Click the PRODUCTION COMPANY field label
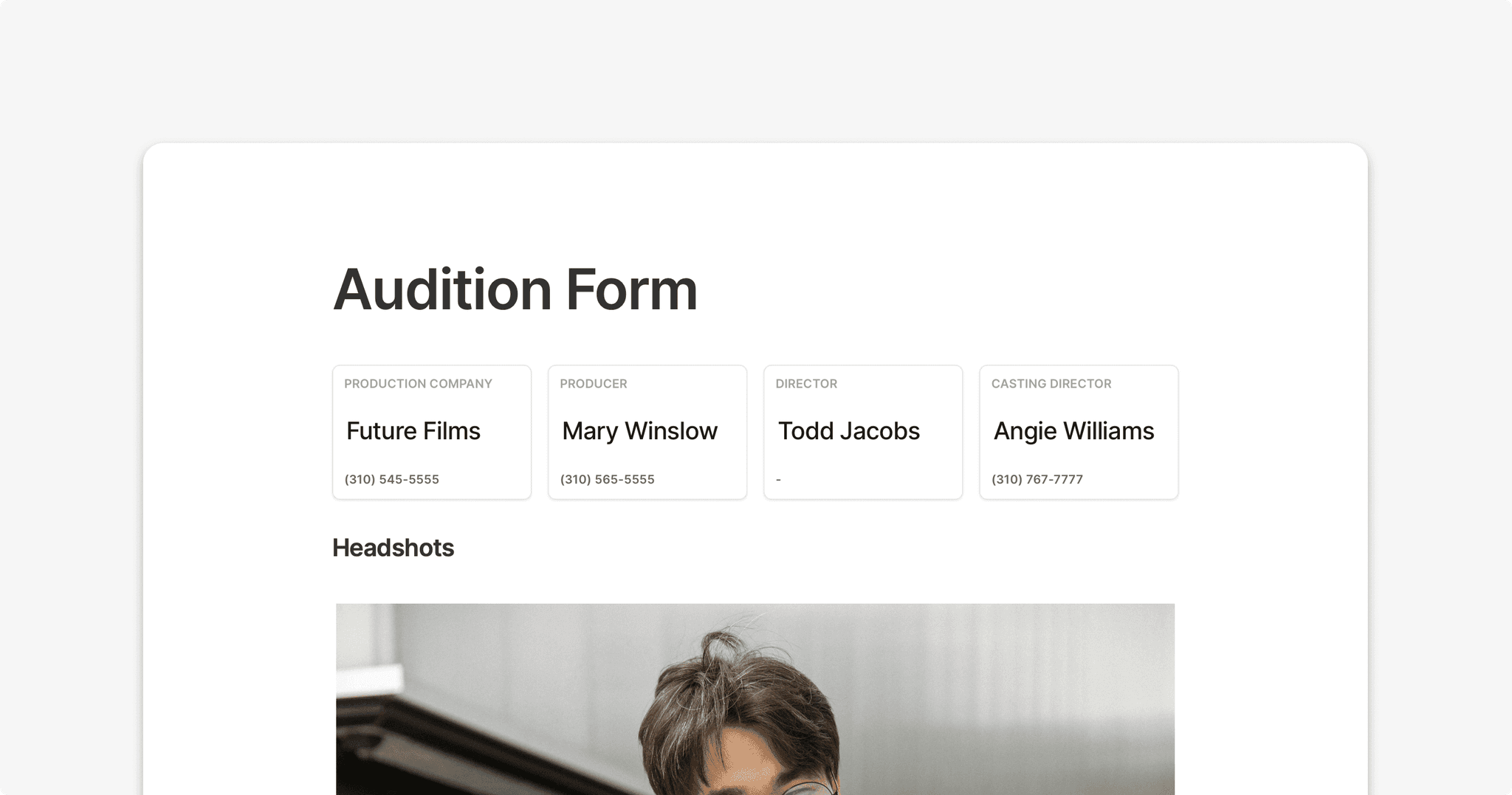The image size is (1512, 795). [x=418, y=383]
